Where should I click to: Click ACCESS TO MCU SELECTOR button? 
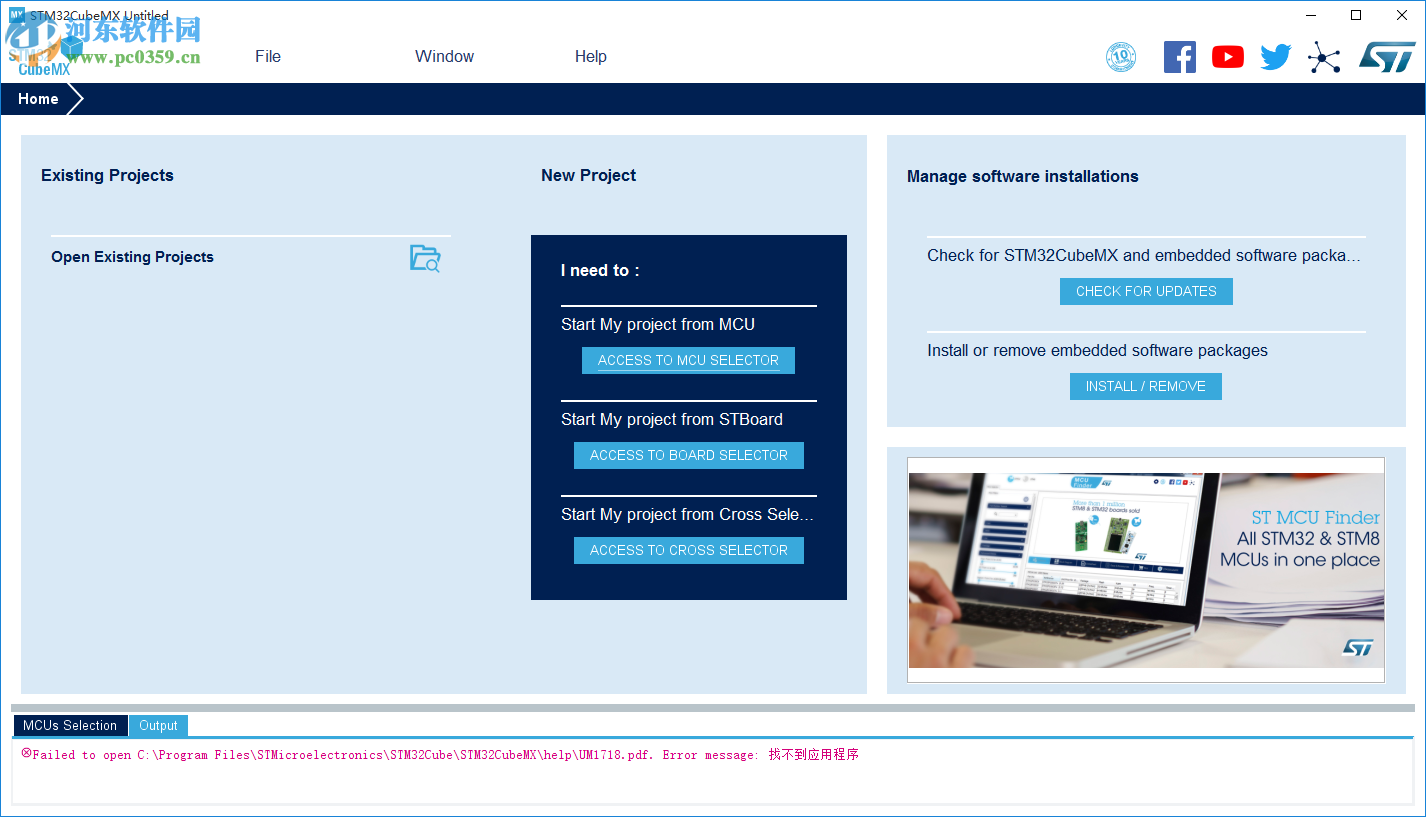(688, 361)
